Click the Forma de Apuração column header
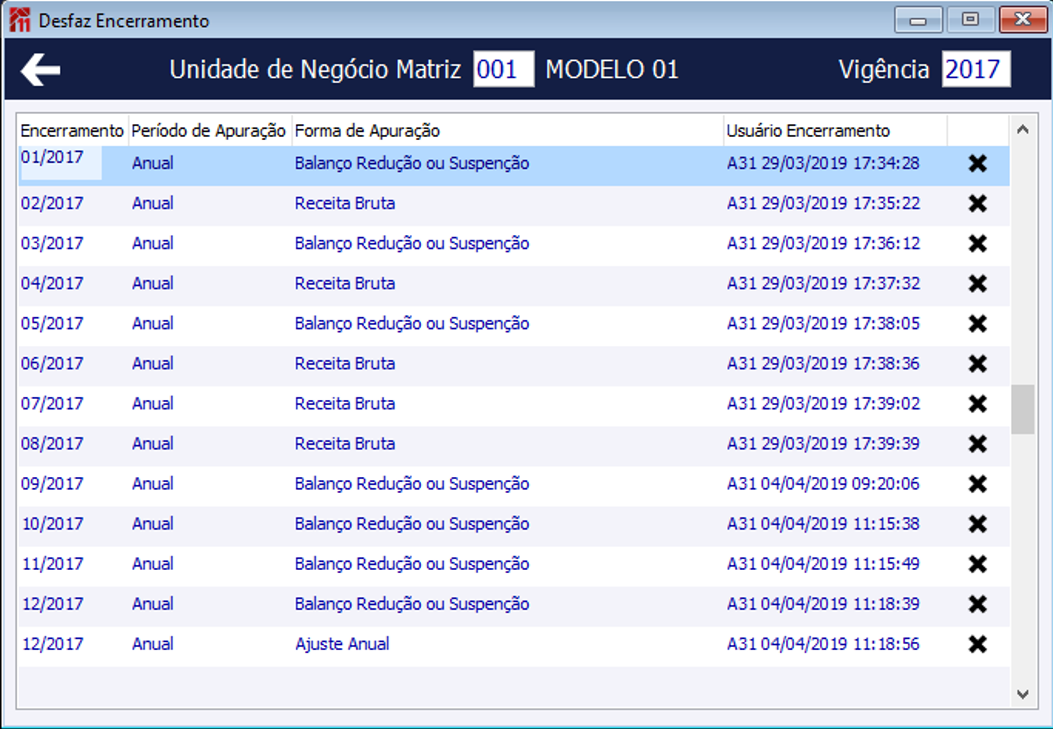The image size is (1053, 729). point(508,131)
